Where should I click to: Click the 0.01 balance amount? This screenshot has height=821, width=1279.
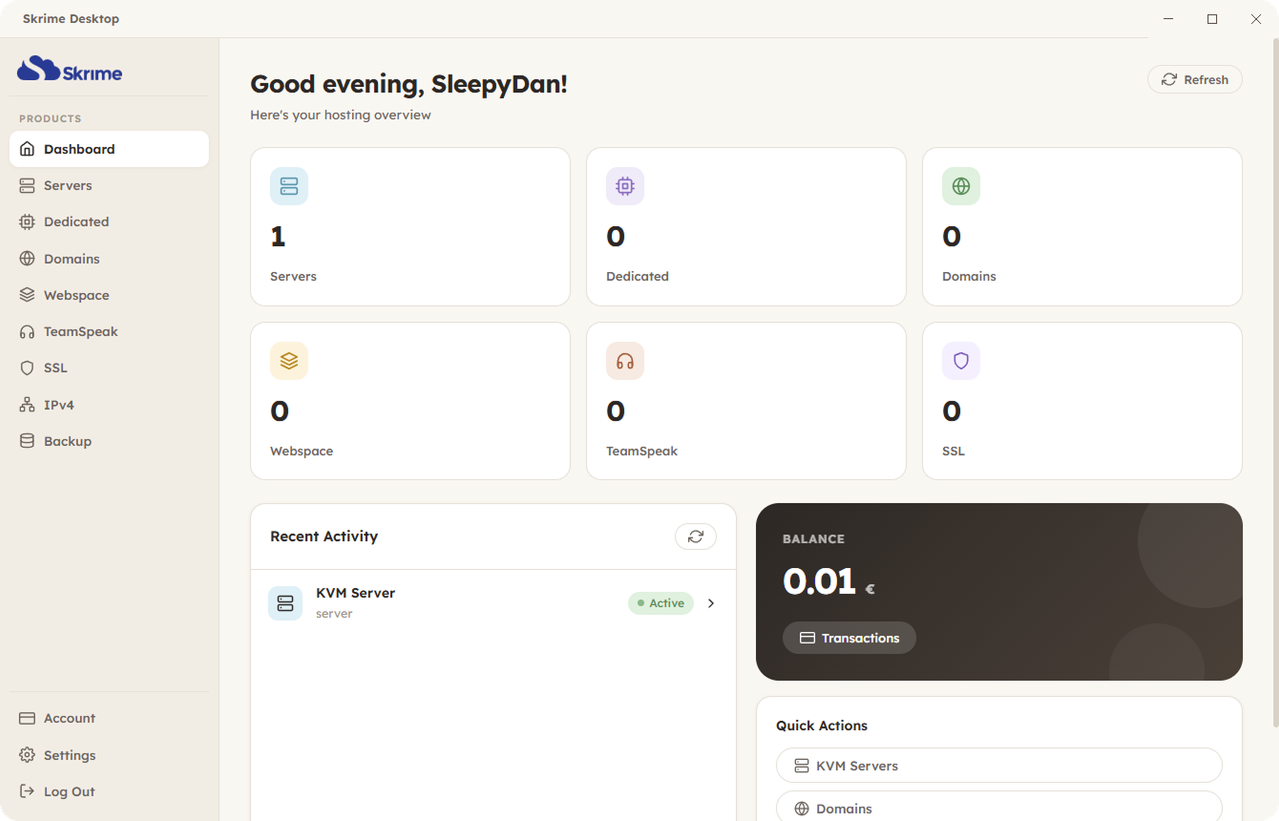click(819, 581)
